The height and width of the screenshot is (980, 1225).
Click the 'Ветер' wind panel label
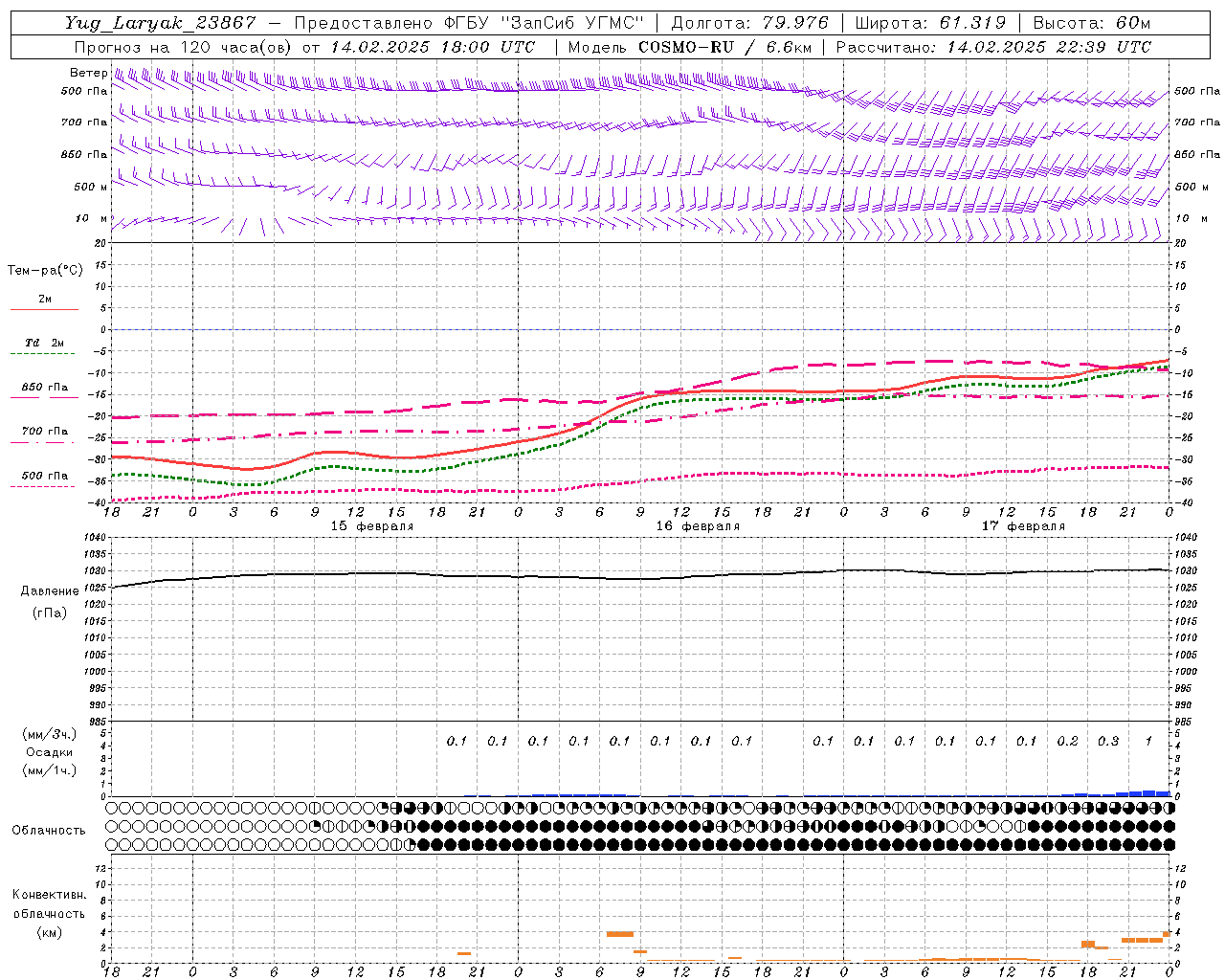point(88,73)
